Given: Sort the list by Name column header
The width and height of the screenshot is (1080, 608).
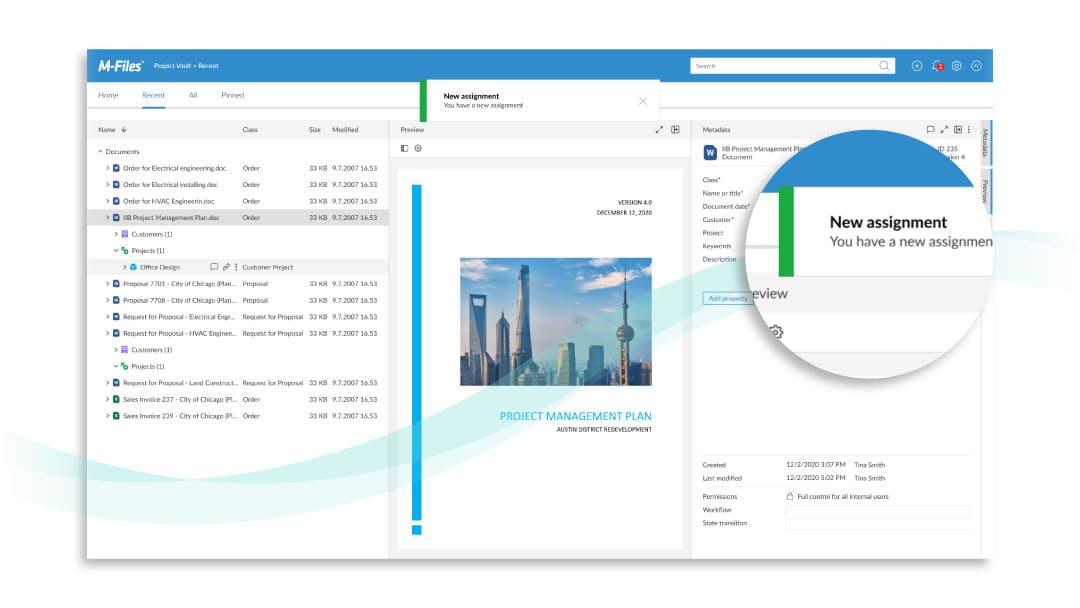Looking at the screenshot, I should point(106,130).
